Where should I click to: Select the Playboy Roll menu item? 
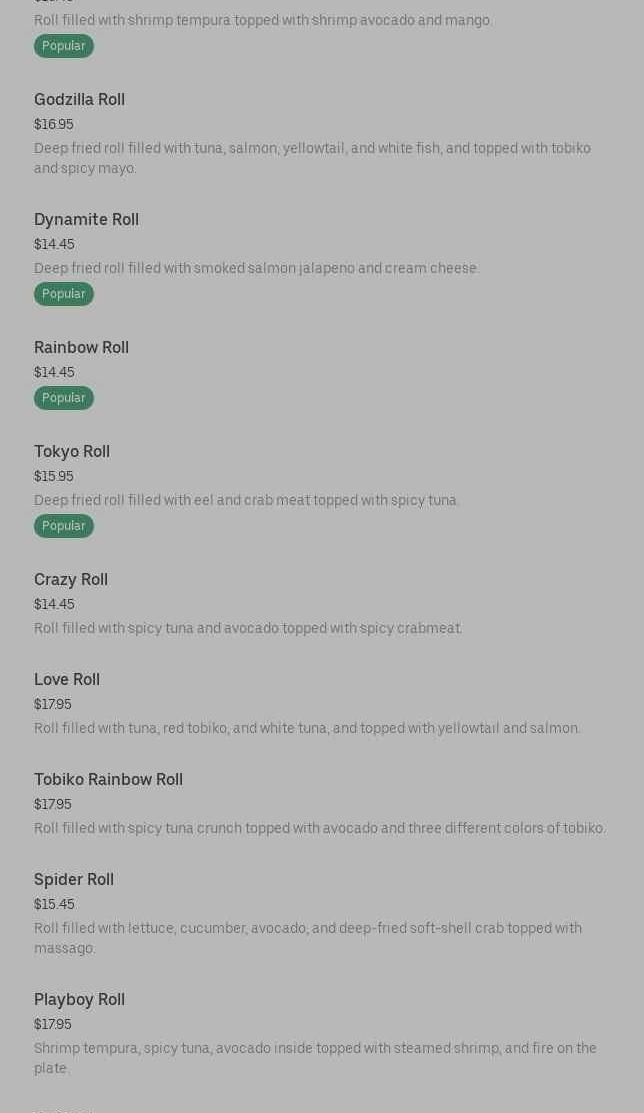[79, 999]
